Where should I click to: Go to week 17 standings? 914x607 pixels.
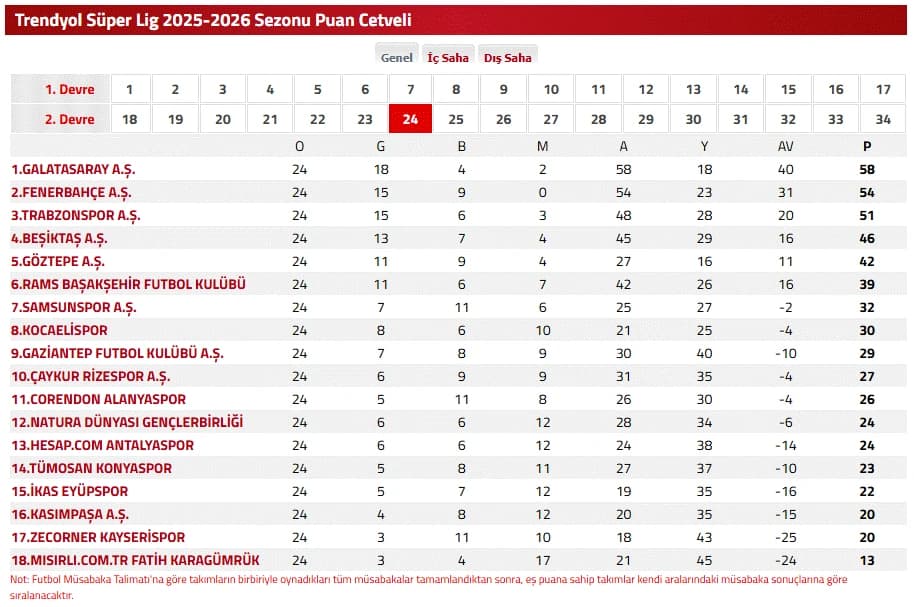point(883,89)
